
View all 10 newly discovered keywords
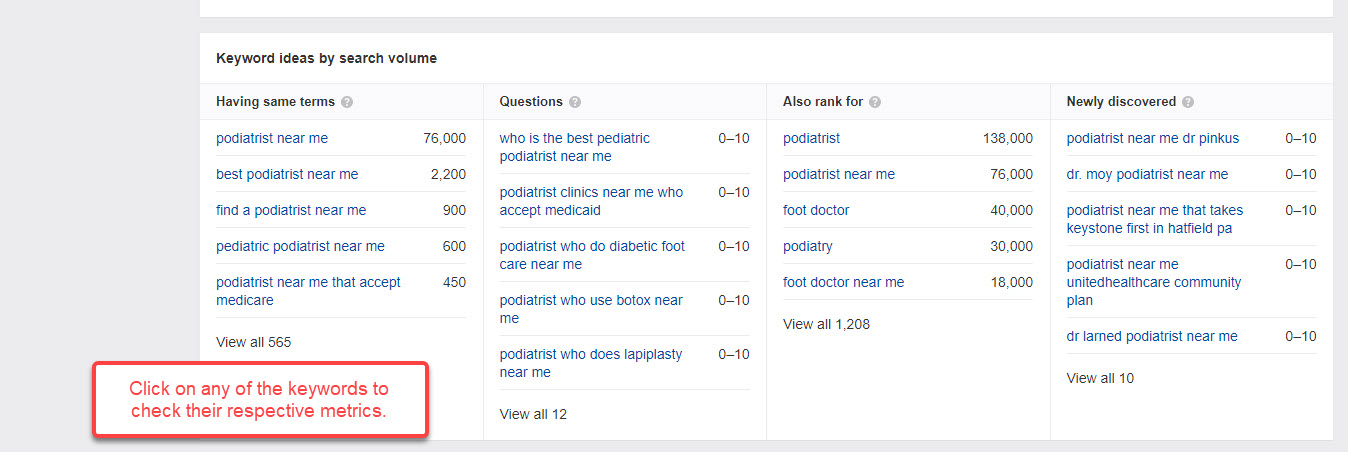(x=1100, y=378)
